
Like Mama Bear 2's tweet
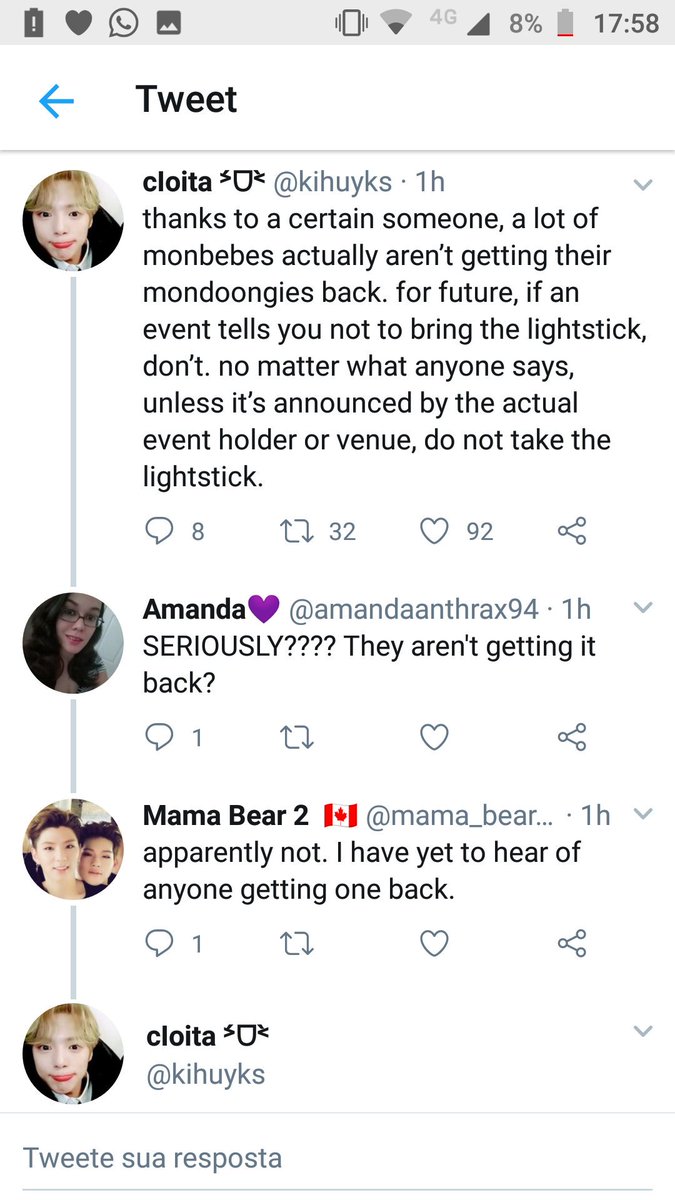pos(433,943)
